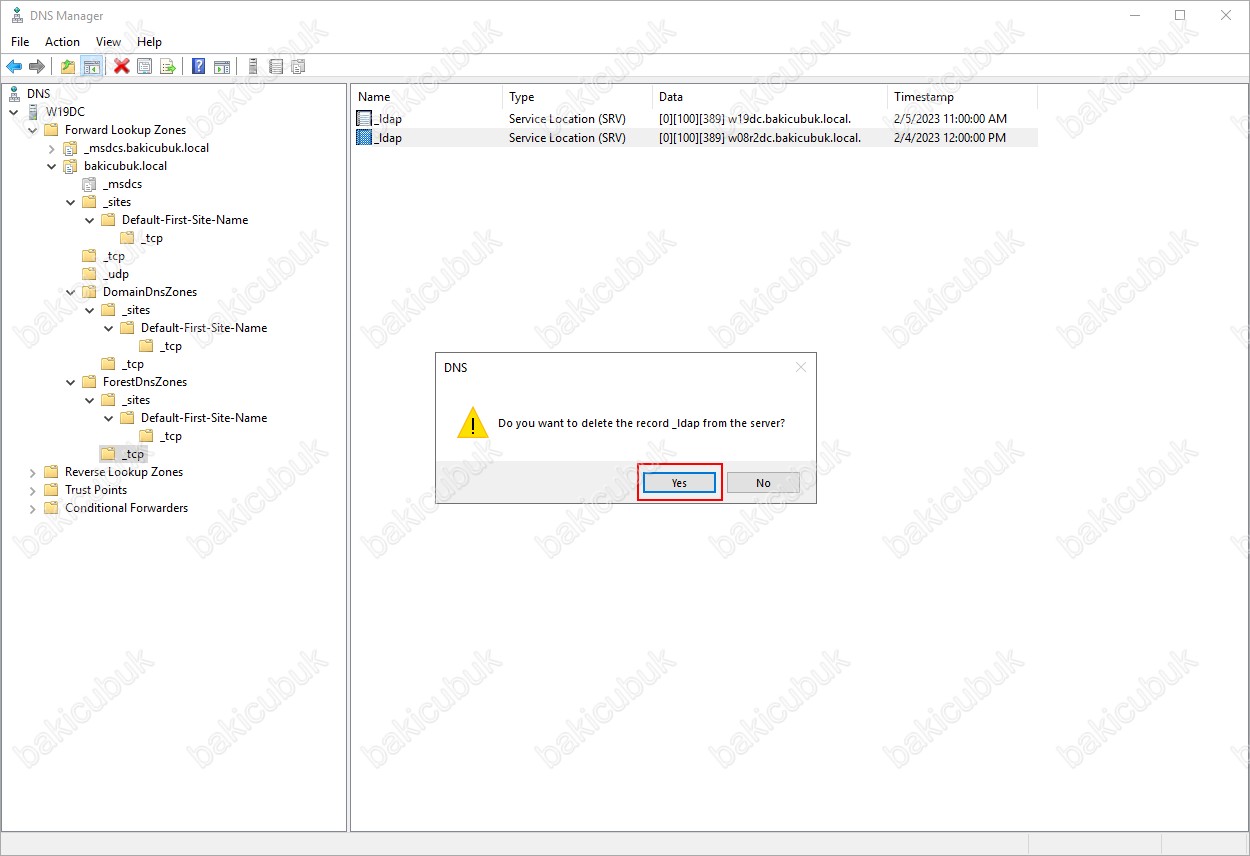The image size is (1250, 856).
Task: Click the New Server toolbar icon
Action: [253, 67]
